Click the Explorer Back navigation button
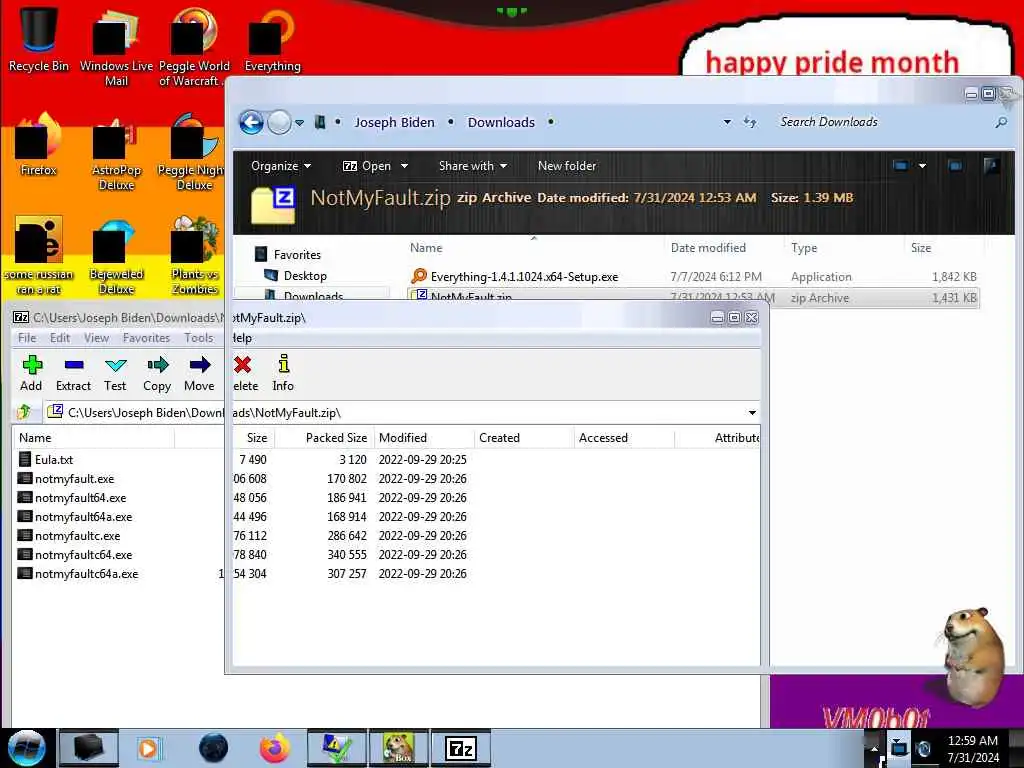 251,122
